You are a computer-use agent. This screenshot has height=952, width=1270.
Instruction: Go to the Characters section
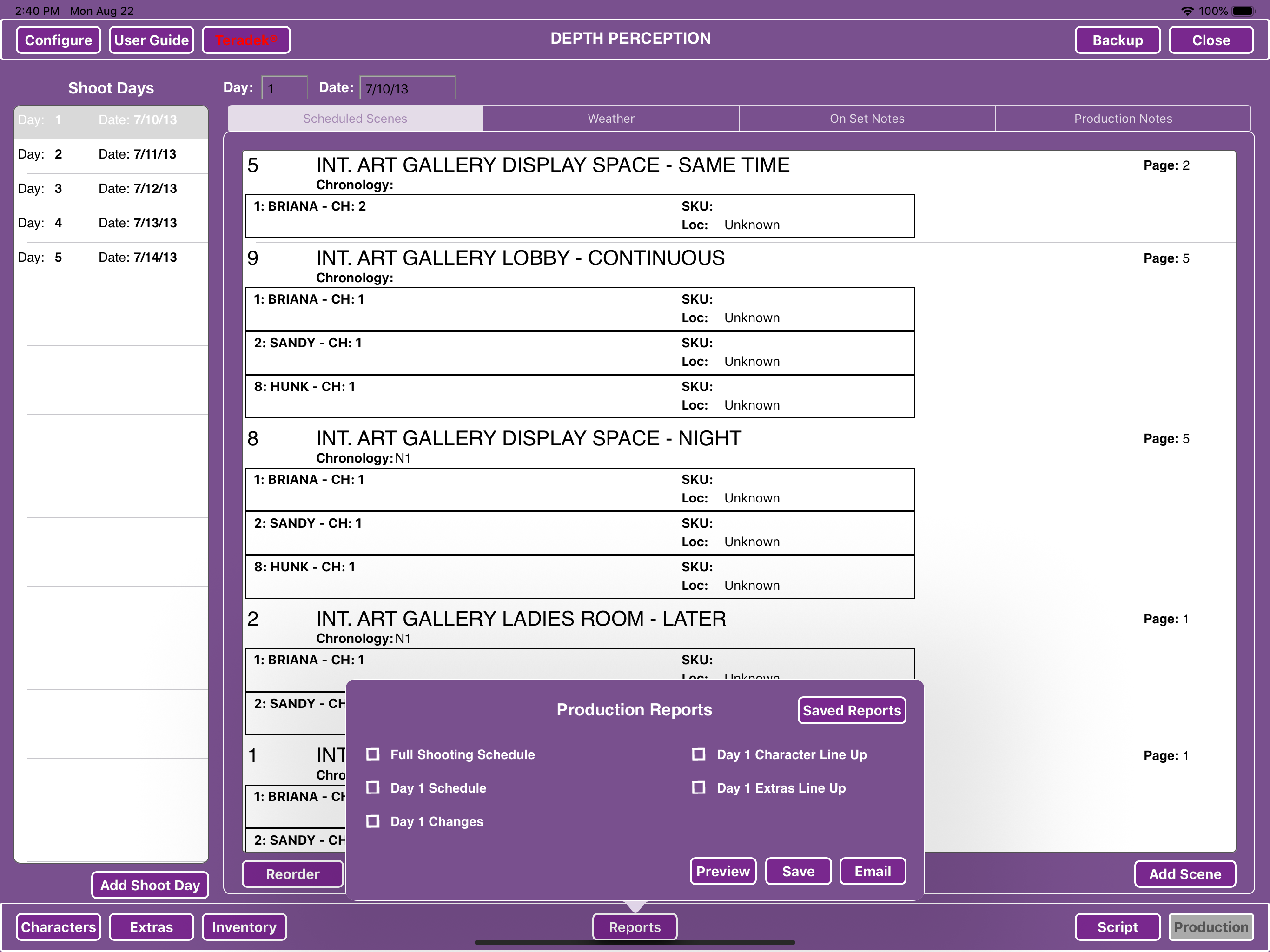click(x=59, y=927)
